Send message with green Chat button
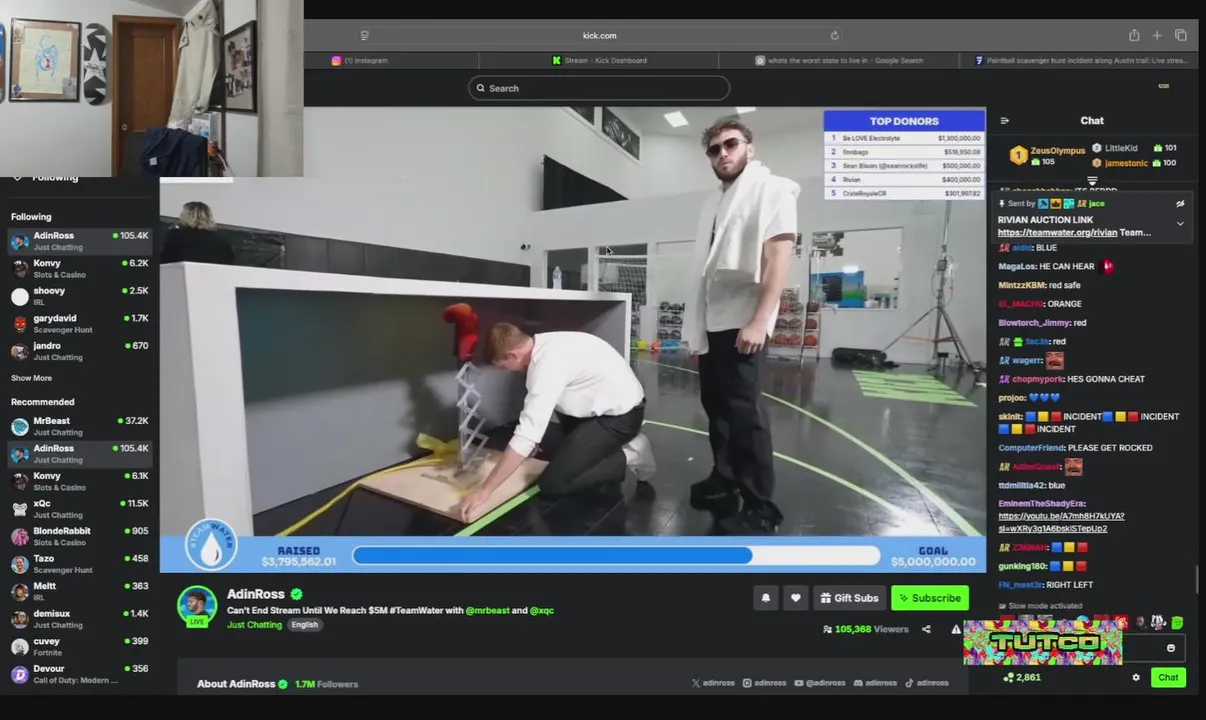This screenshot has width=1206, height=720. tap(1168, 677)
